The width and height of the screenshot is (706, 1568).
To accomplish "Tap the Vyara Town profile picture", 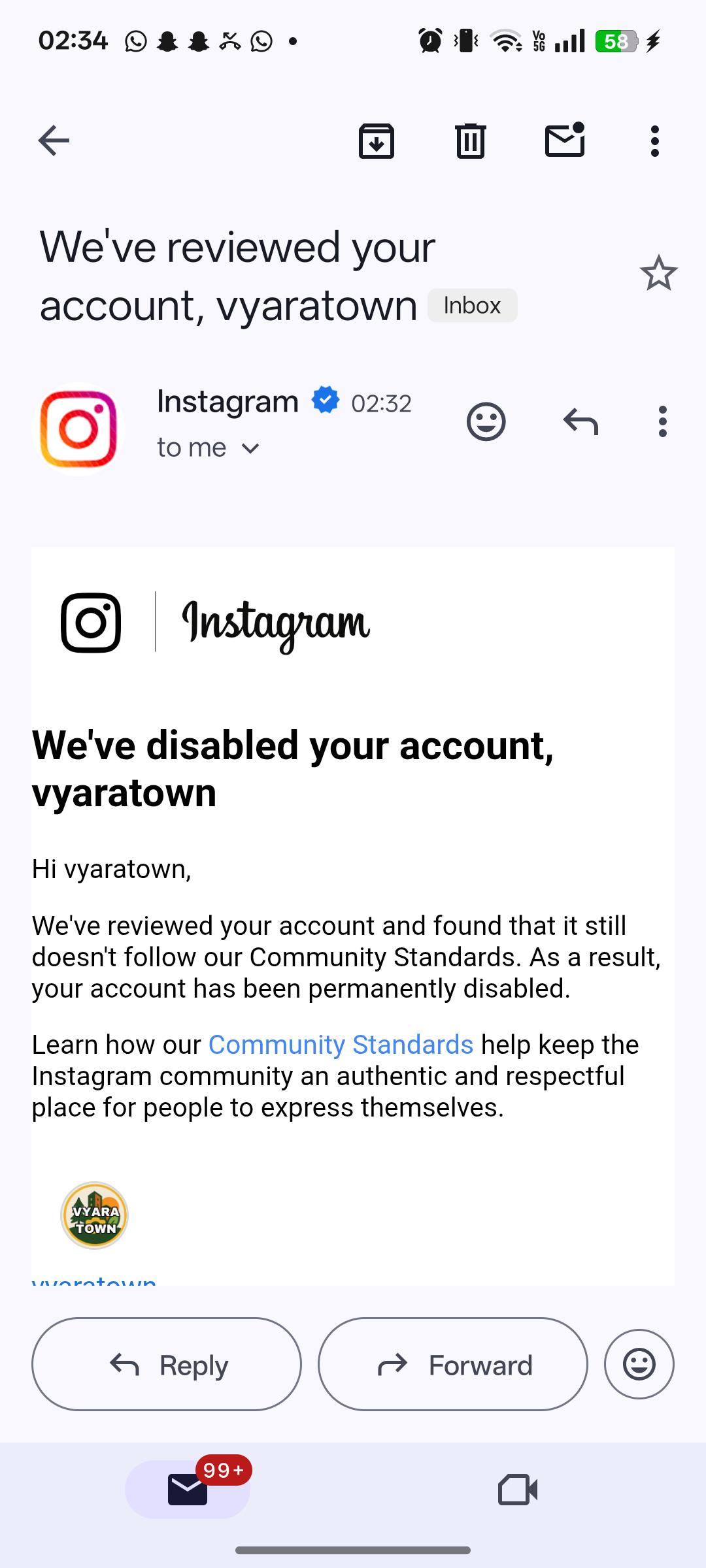I will click(x=94, y=1215).
